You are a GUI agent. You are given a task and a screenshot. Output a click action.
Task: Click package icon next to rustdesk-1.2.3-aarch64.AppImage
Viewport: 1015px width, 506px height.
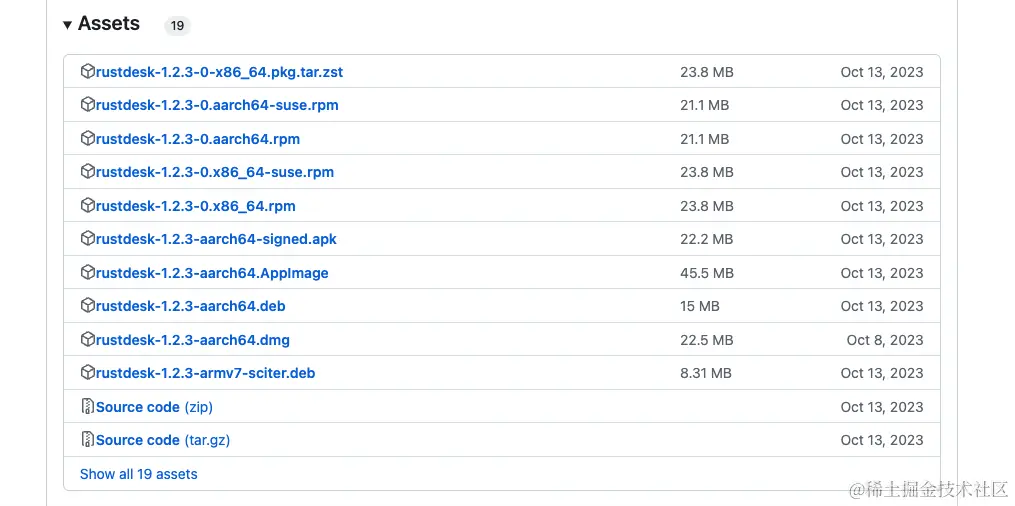point(88,273)
